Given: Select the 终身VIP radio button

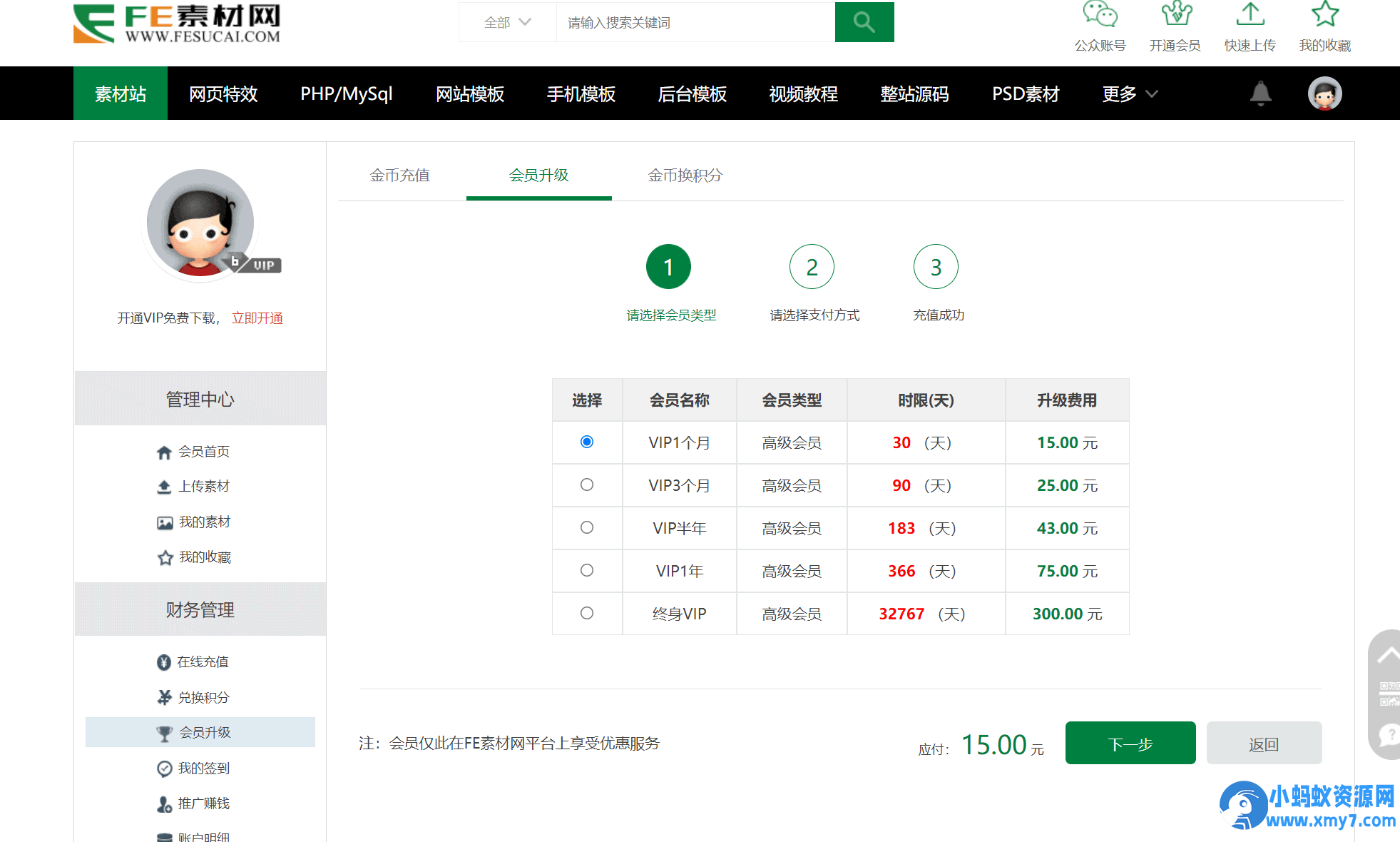Looking at the screenshot, I should 586,613.
